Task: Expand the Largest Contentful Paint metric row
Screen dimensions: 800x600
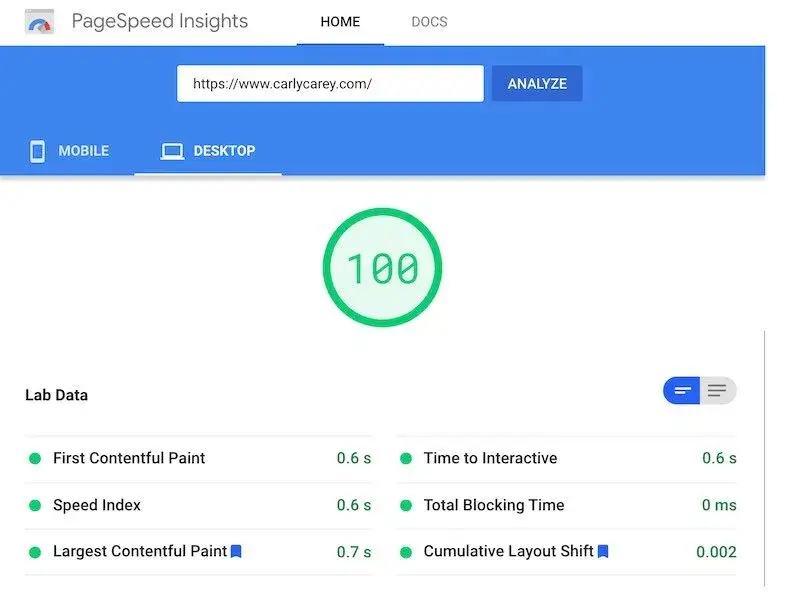Action: [198, 552]
